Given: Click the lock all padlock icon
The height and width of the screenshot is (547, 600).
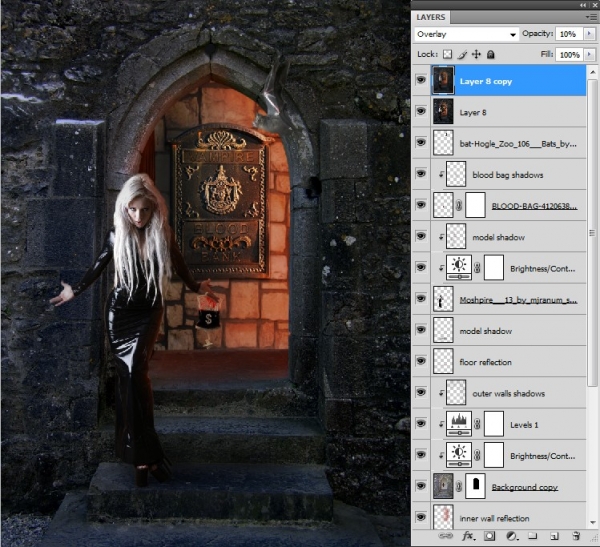Looking at the screenshot, I should point(491,55).
